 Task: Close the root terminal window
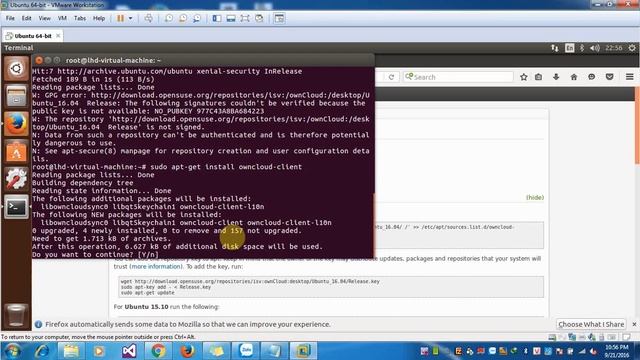tap(39, 60)
